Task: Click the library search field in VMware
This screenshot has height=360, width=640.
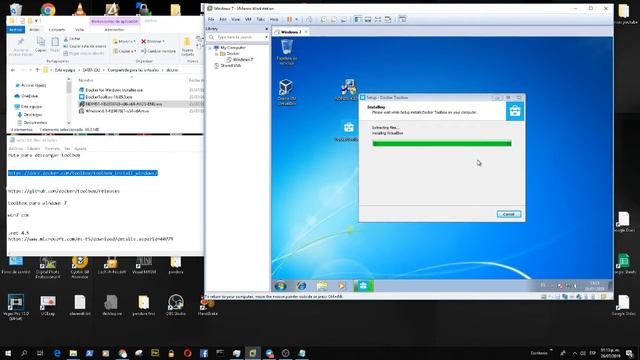Action: (238, 37)
